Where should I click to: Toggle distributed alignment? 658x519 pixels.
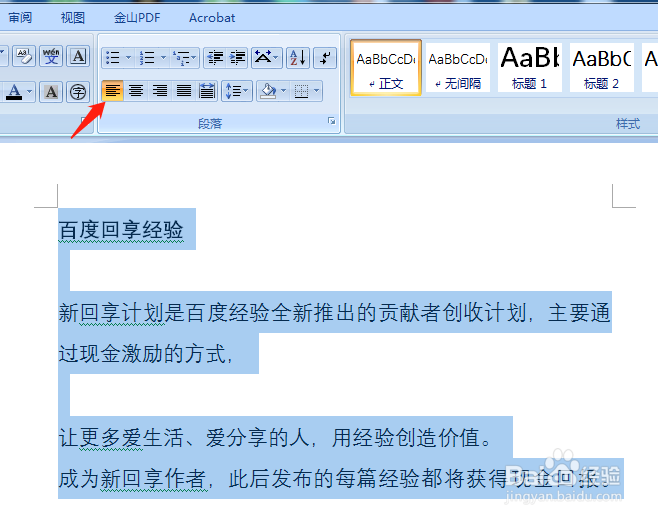pos(207,91)
